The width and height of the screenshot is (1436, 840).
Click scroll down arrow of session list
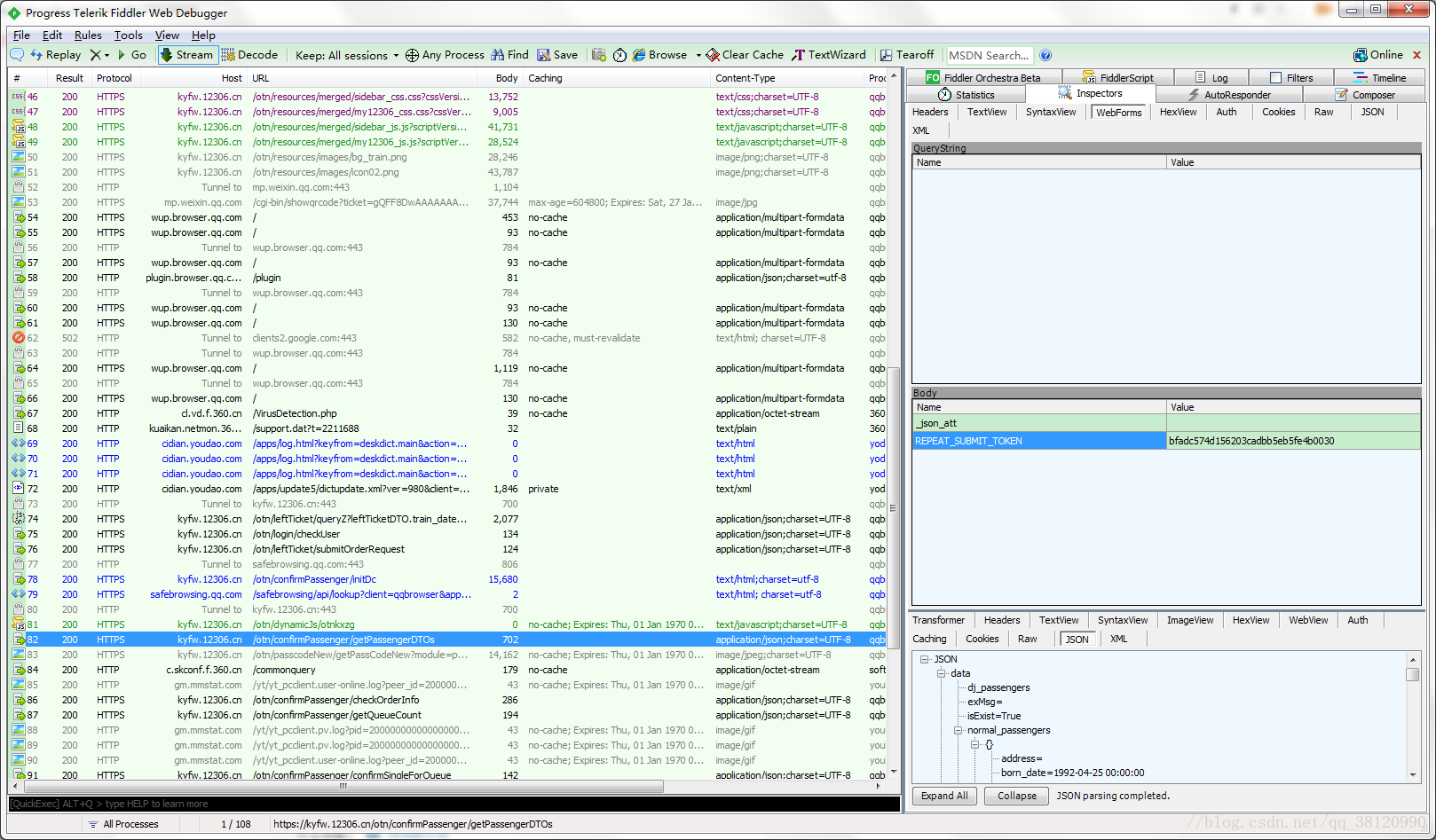coord(894,772)
